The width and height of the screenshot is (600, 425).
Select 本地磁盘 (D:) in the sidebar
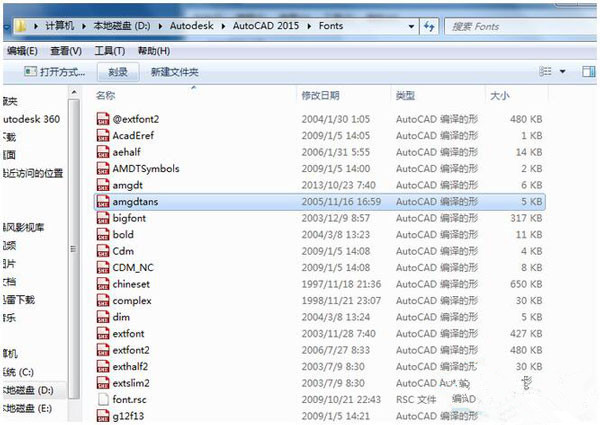(29, 390)
